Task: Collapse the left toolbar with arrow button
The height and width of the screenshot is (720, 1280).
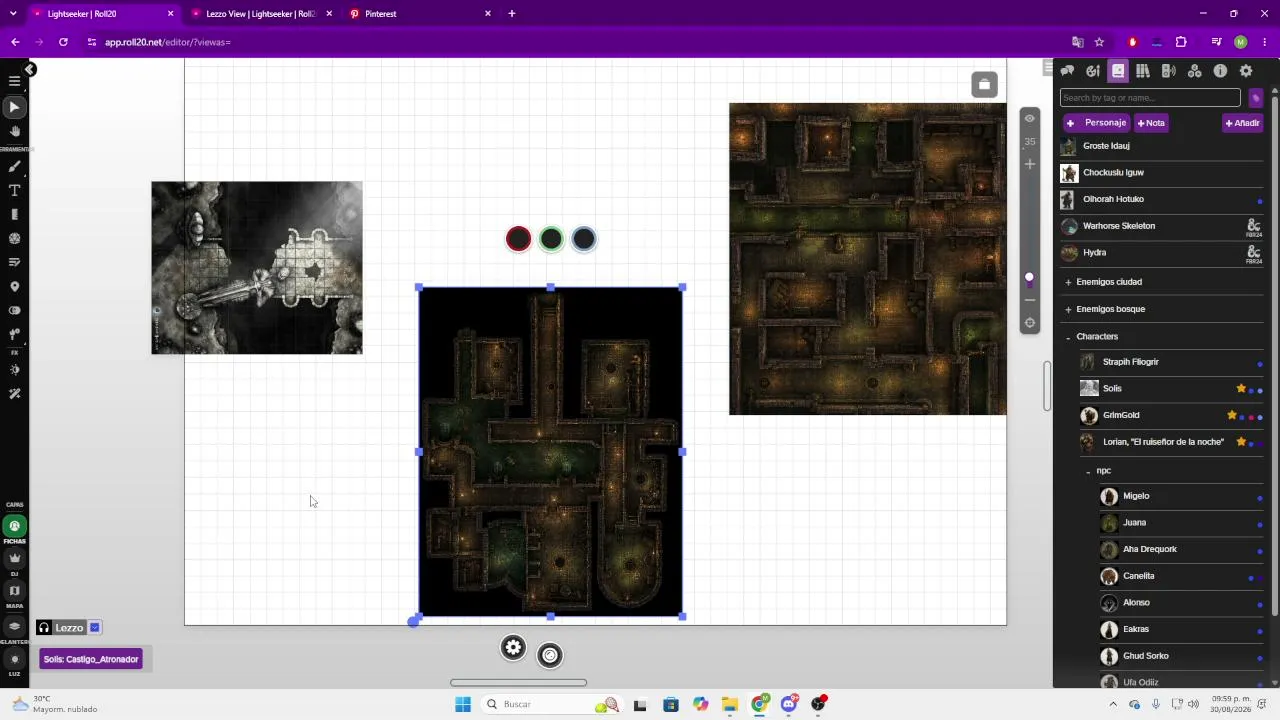Action: pyautogui.click(x=30, y=69)
